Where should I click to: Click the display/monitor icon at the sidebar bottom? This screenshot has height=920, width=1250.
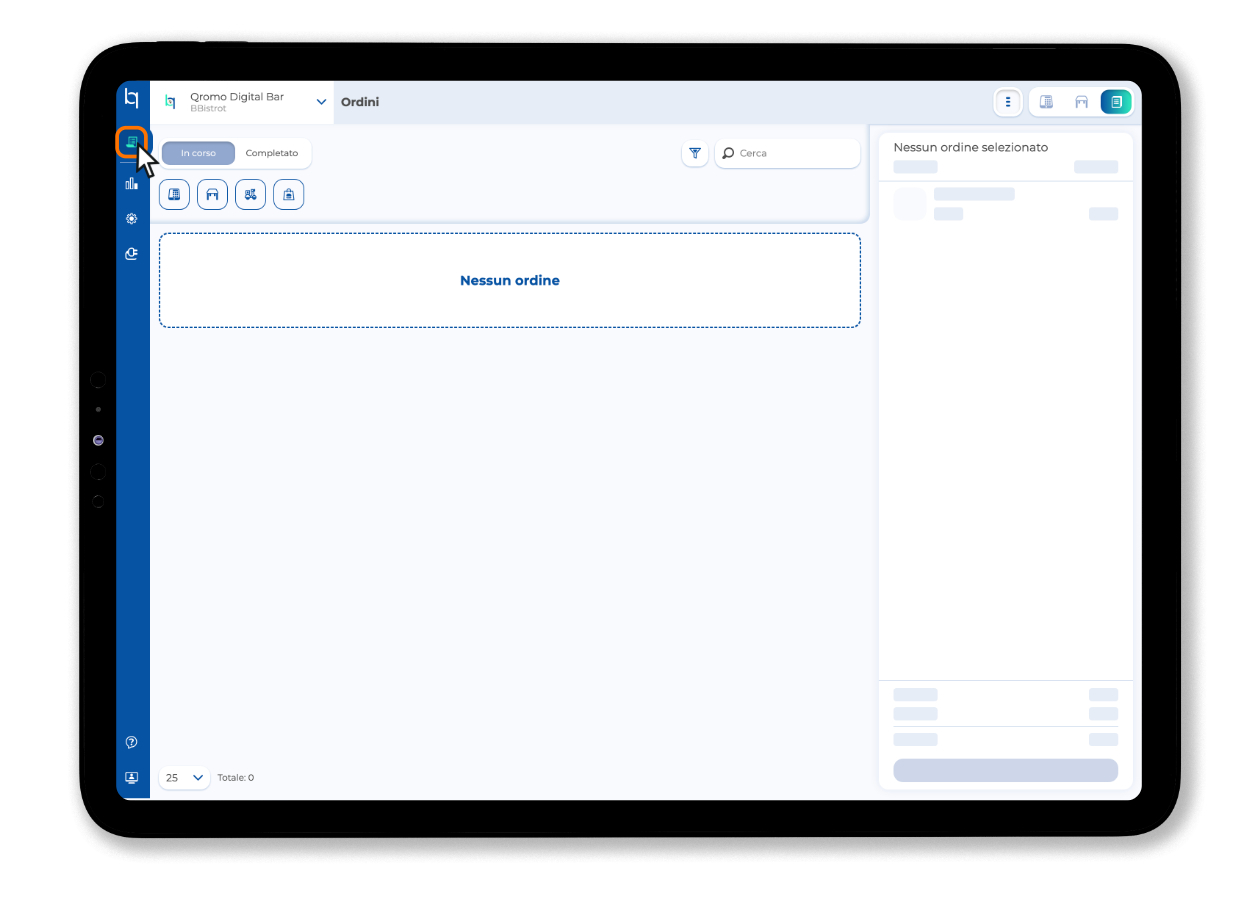click(131, 777)
